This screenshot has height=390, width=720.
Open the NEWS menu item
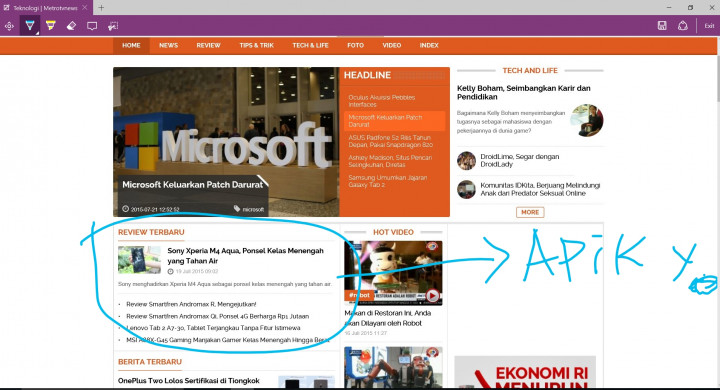point(169,45)
